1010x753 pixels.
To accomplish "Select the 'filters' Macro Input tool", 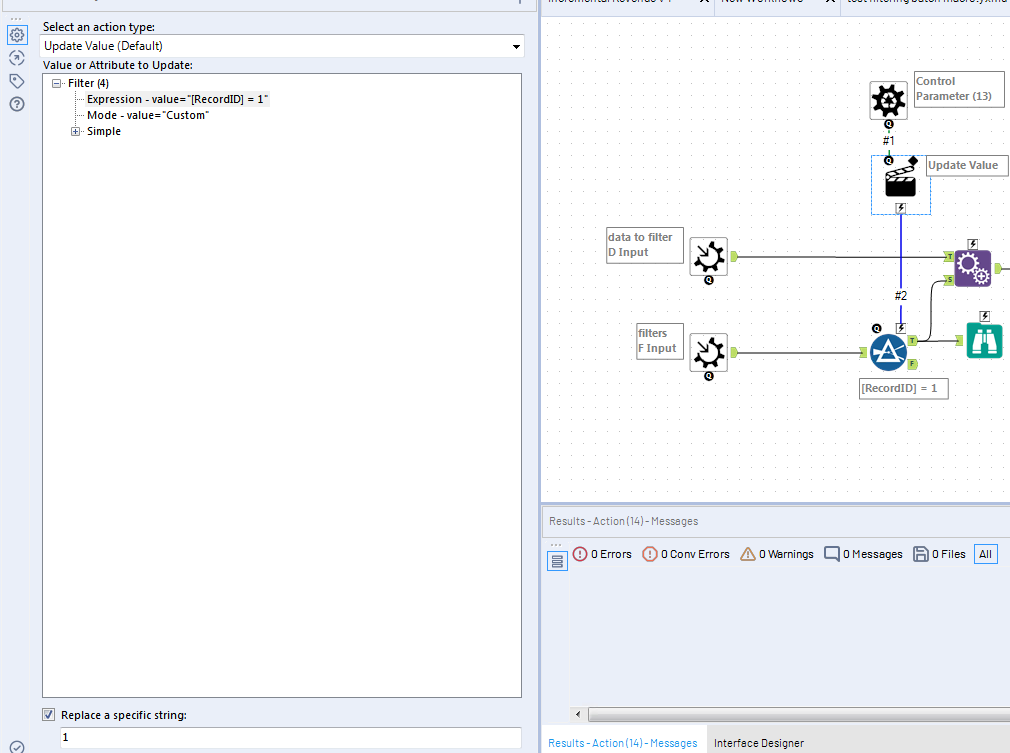I will [x=708, y=352].
